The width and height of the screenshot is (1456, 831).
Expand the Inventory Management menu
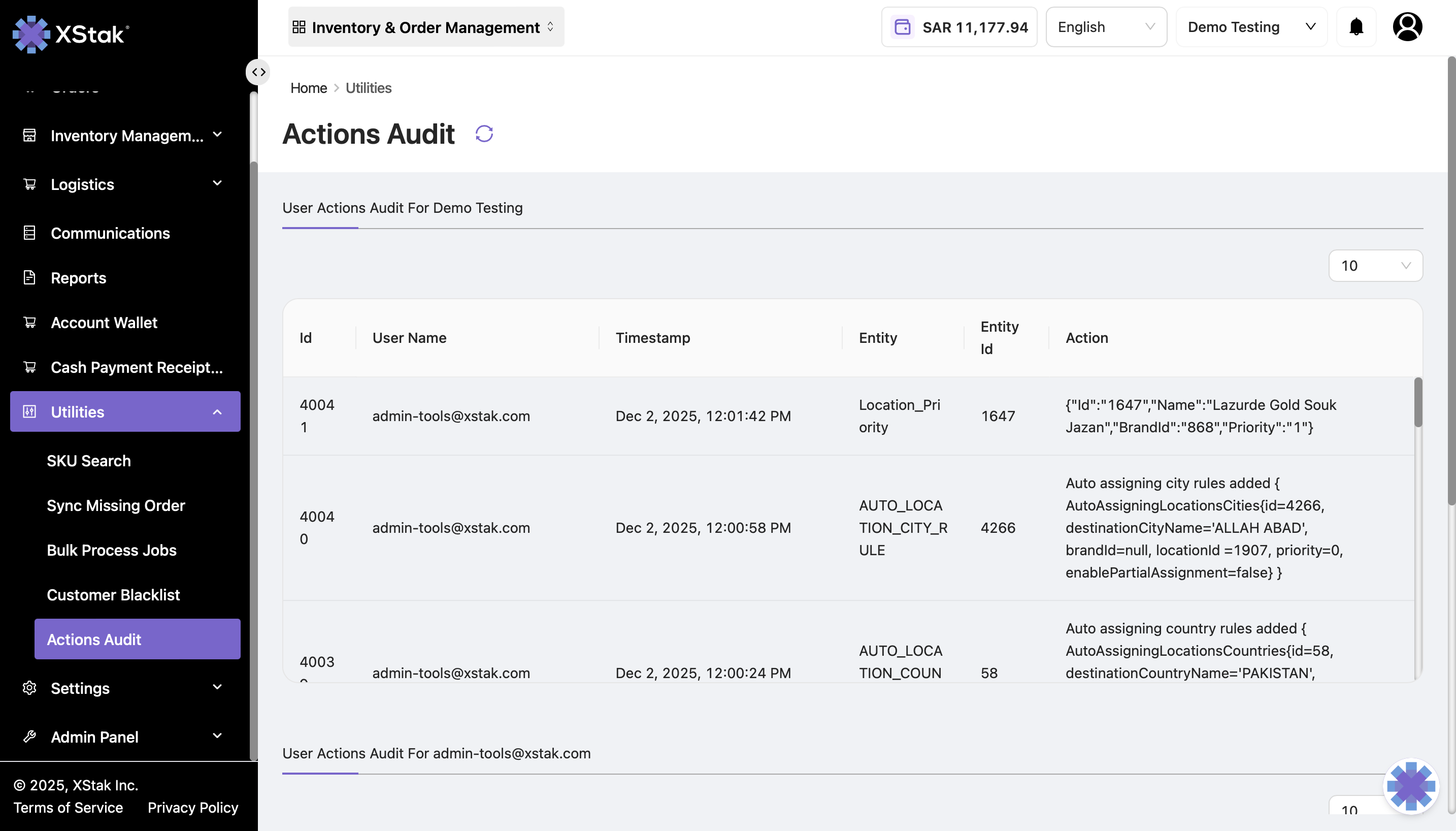pos(217,135)
